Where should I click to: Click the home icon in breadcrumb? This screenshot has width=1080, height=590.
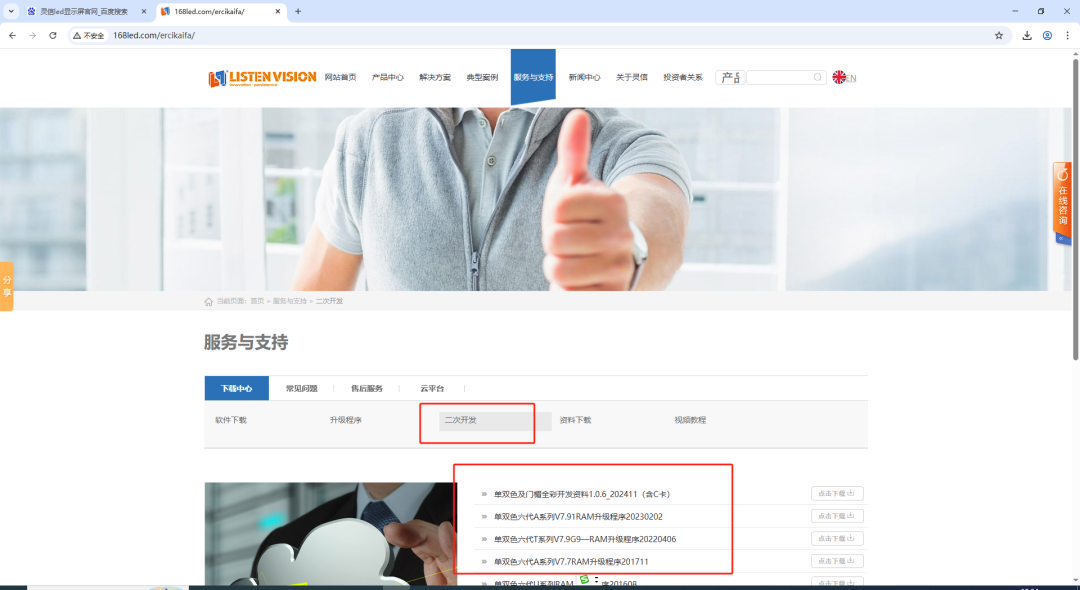point(209,301)
